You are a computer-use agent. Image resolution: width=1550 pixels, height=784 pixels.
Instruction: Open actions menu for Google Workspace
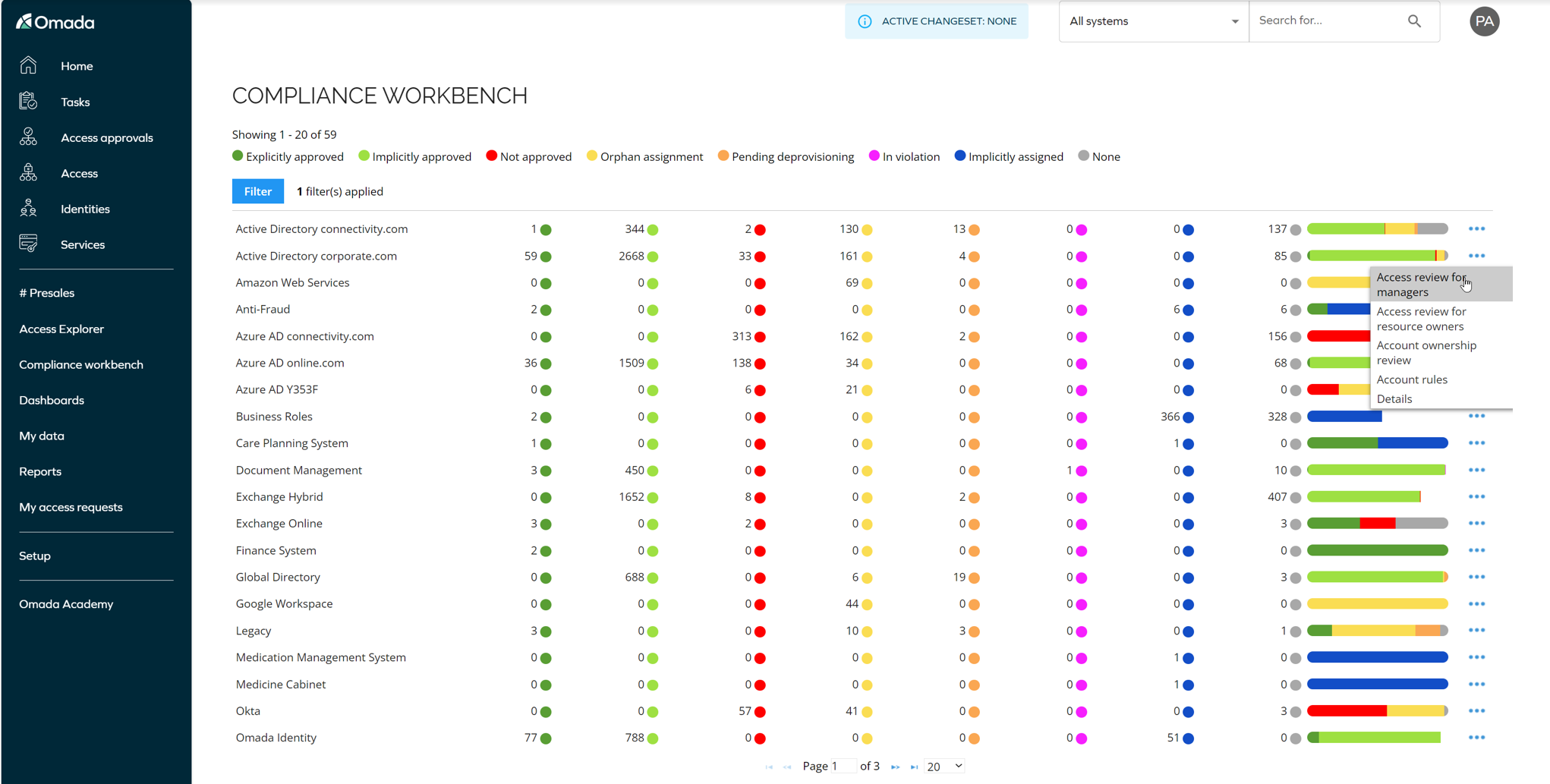[1476, 603]
